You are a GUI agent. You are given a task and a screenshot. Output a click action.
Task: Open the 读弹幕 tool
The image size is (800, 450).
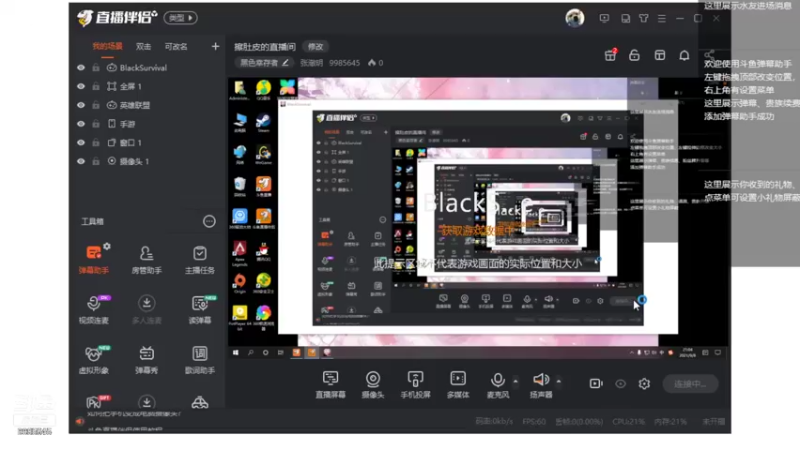199,310
